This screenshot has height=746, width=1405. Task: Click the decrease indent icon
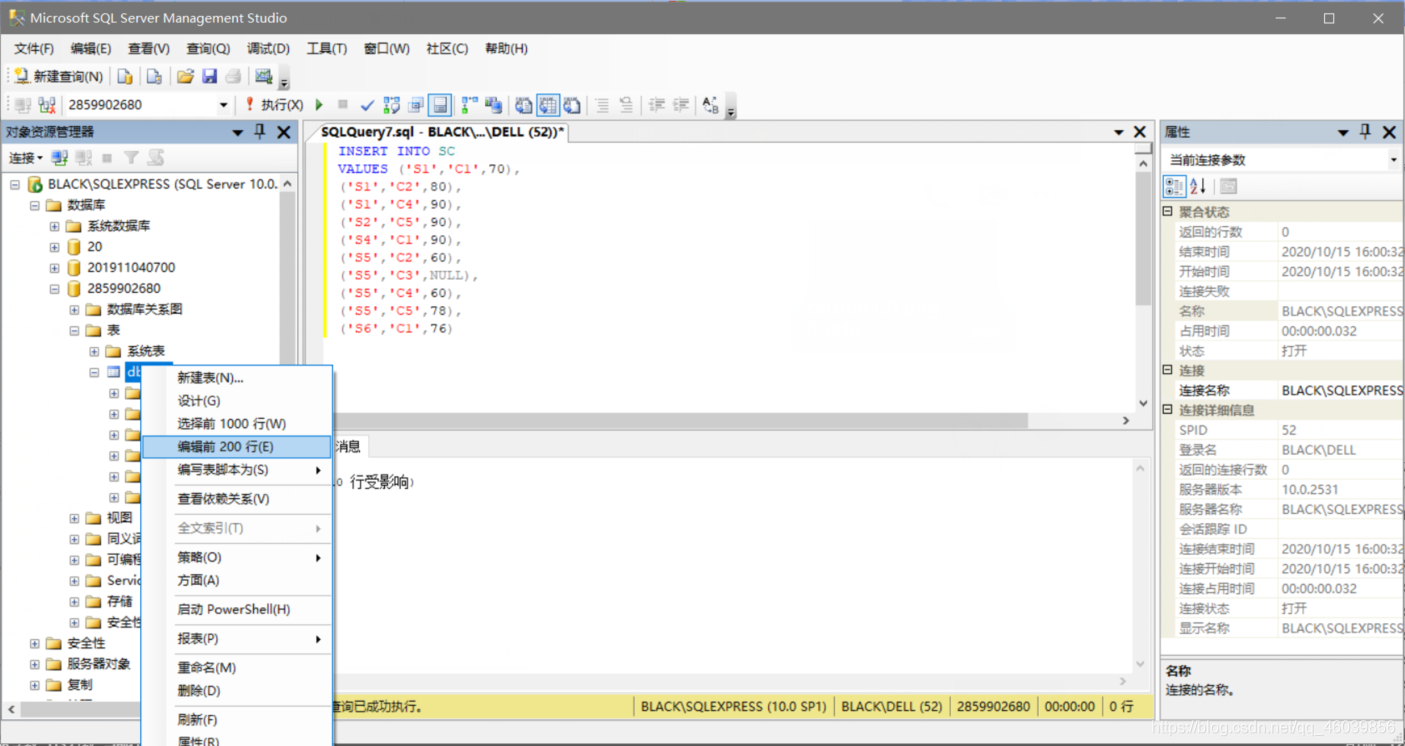657,105
